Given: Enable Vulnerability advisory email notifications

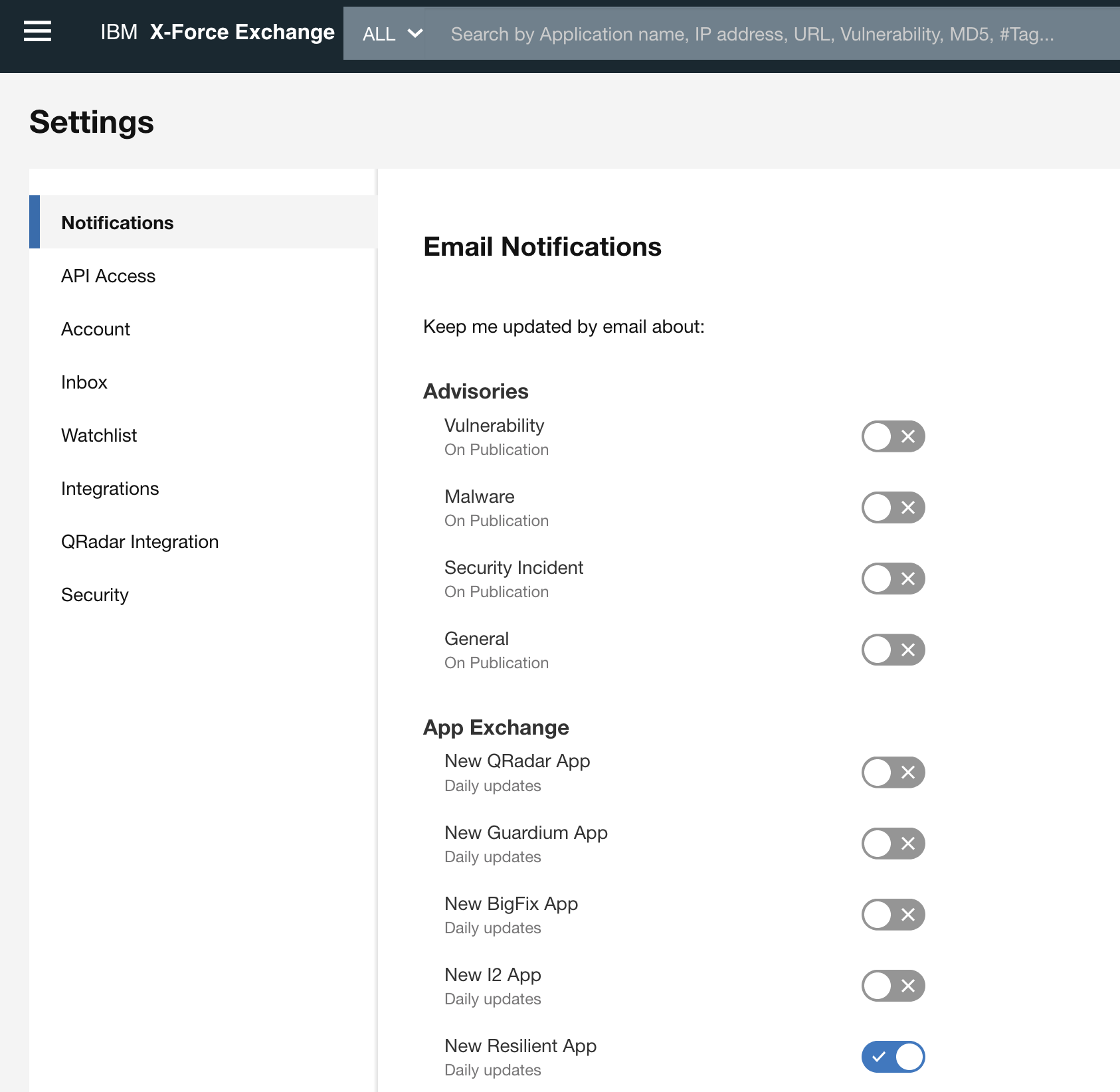Looking at the screenshot, I should (x=893, y=436).
